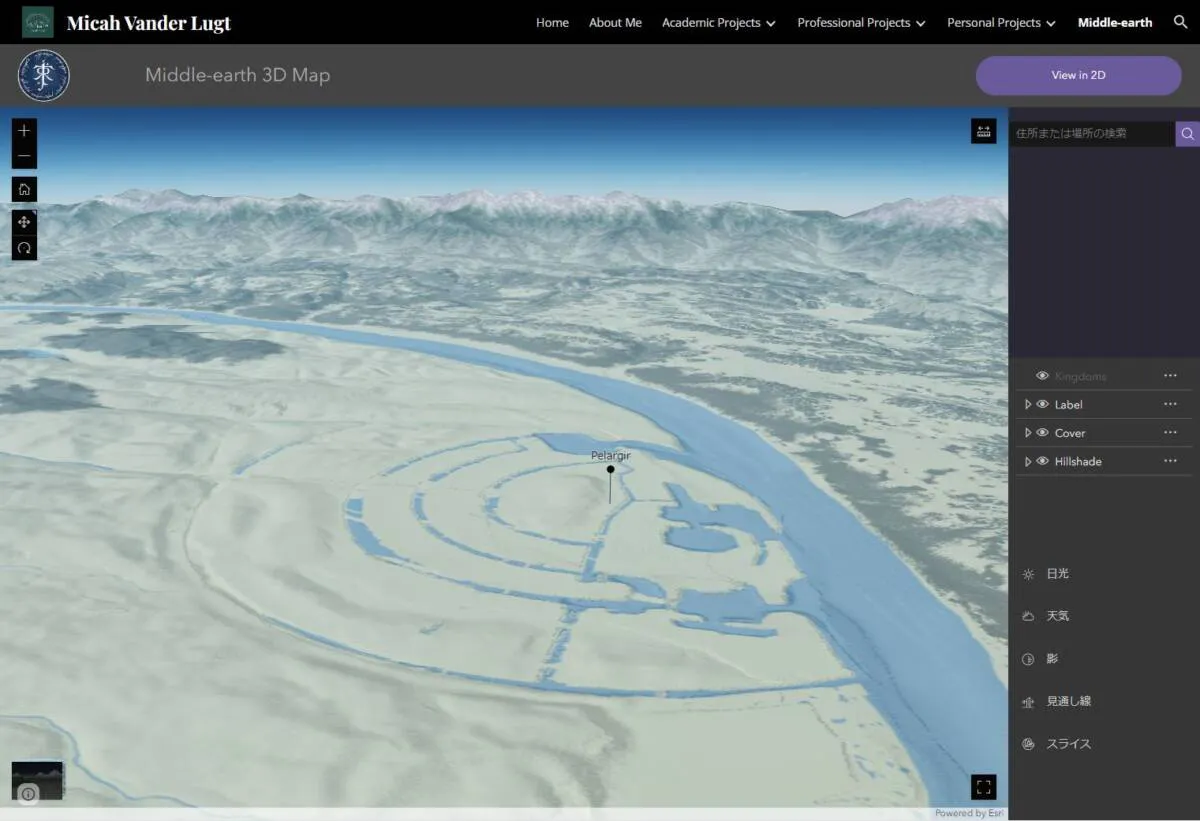Open options menu for Kingdoms layer

click(x=1170, y=376)
